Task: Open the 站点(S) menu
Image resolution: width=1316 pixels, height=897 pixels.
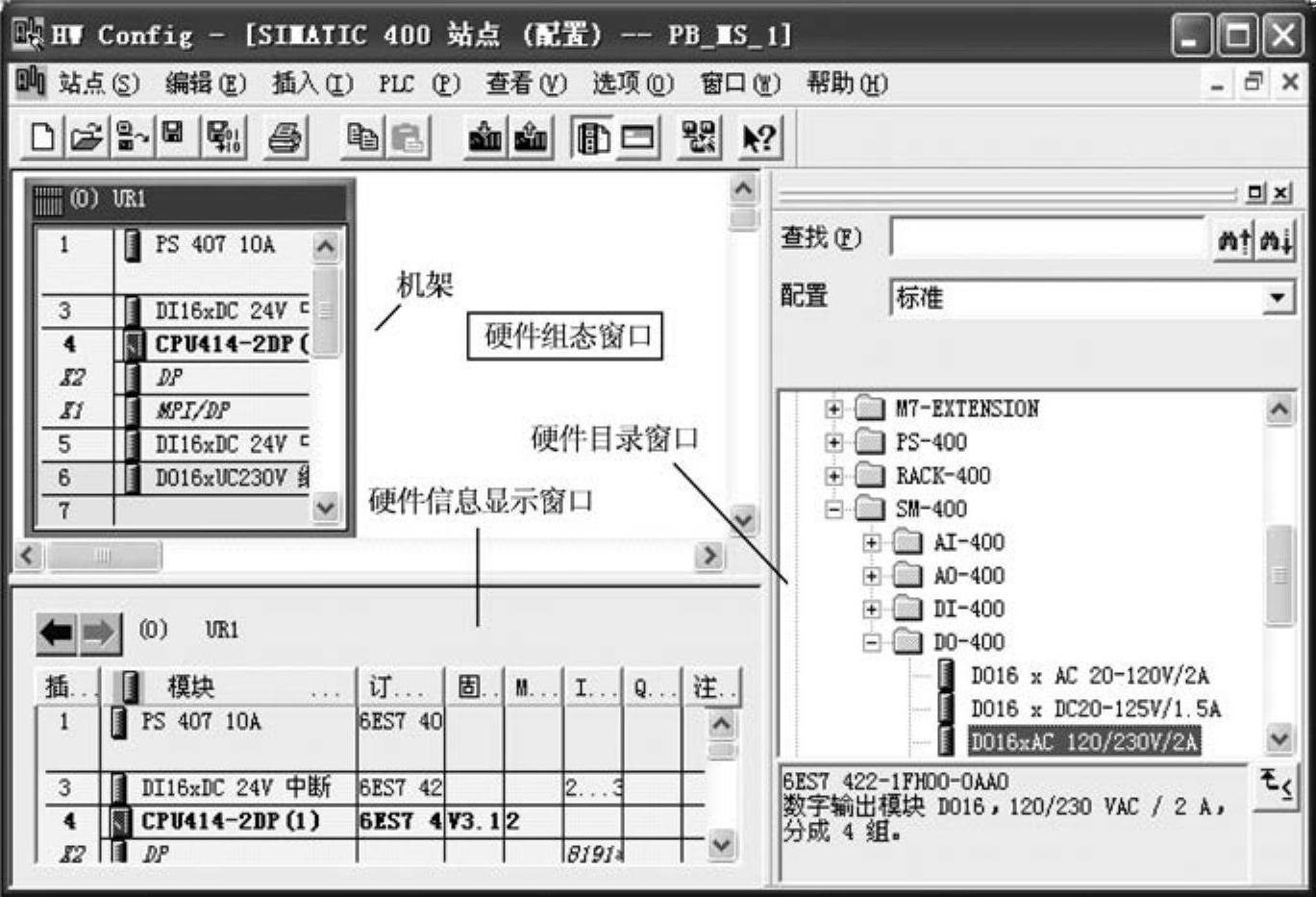Action: click(x=99, y=84)
